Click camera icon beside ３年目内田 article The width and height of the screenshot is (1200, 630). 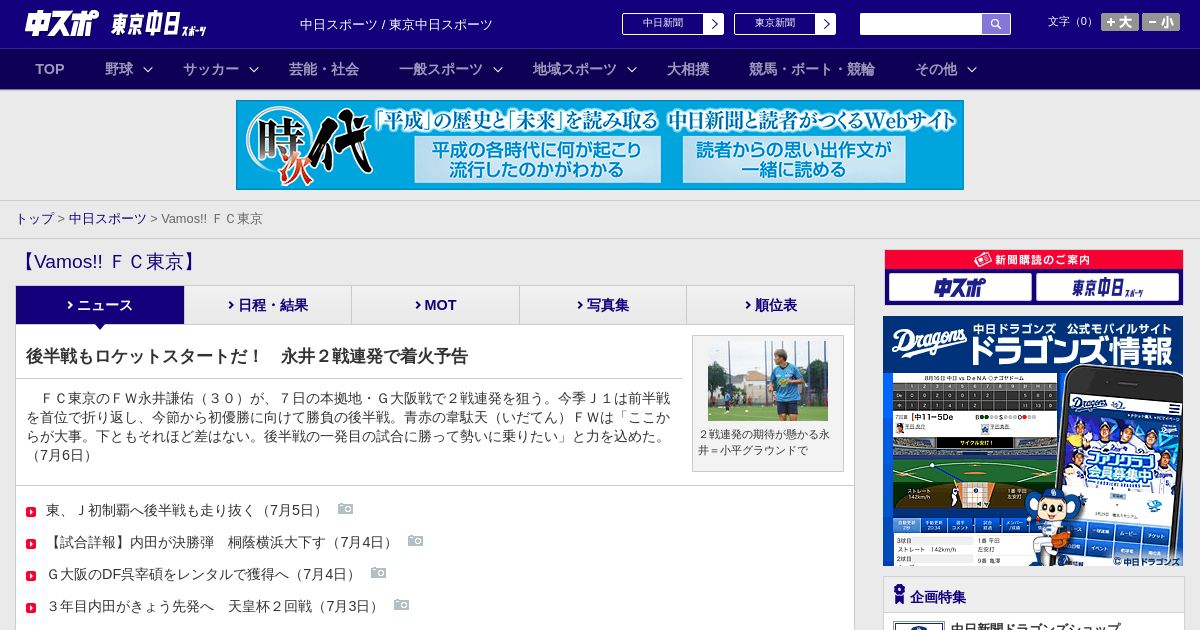click(402, 605)
